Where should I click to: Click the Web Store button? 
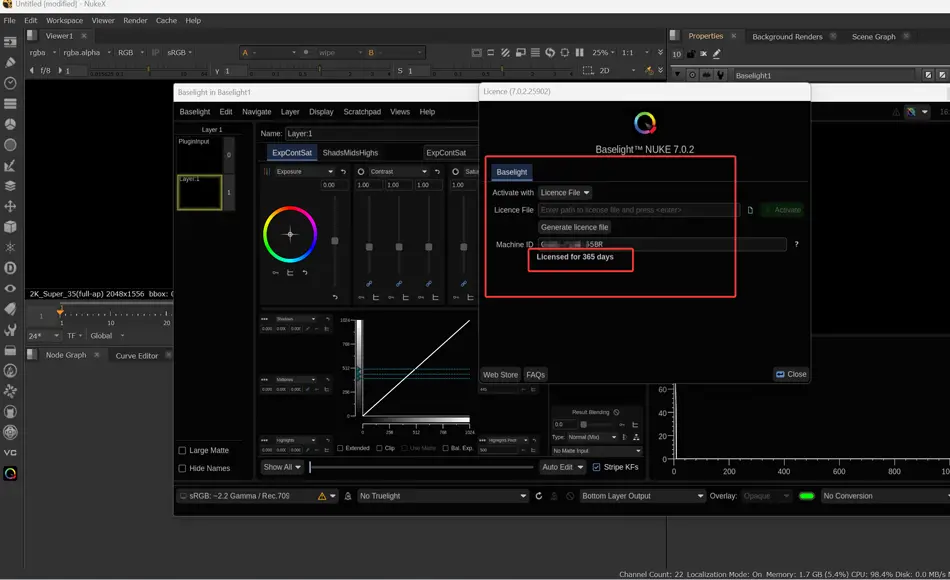[x=500, y=375]
